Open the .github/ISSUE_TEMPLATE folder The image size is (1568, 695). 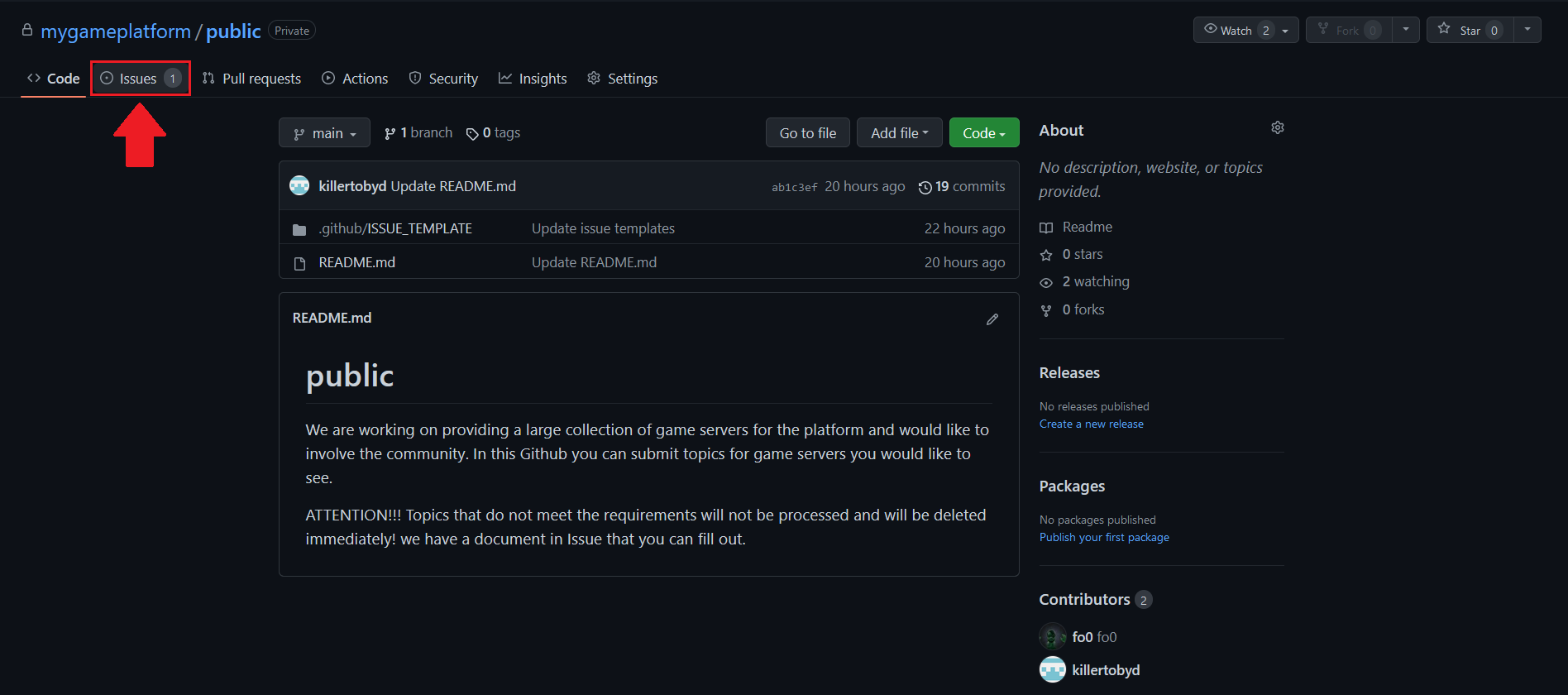click(395, 228)
